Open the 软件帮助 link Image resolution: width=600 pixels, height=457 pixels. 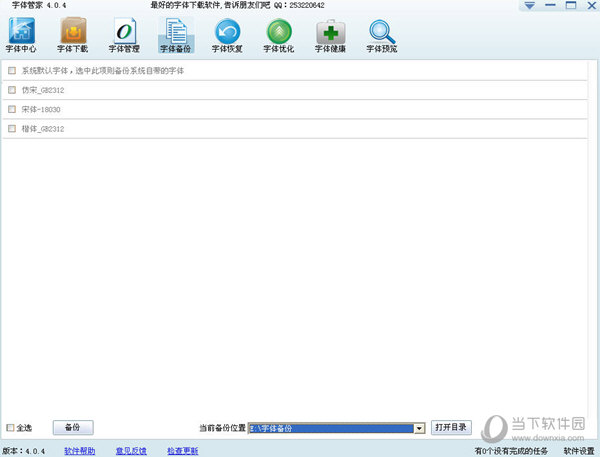point(80,451)
